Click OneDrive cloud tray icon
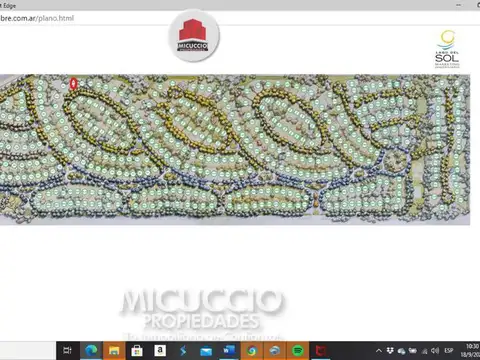 click(402, 351)
